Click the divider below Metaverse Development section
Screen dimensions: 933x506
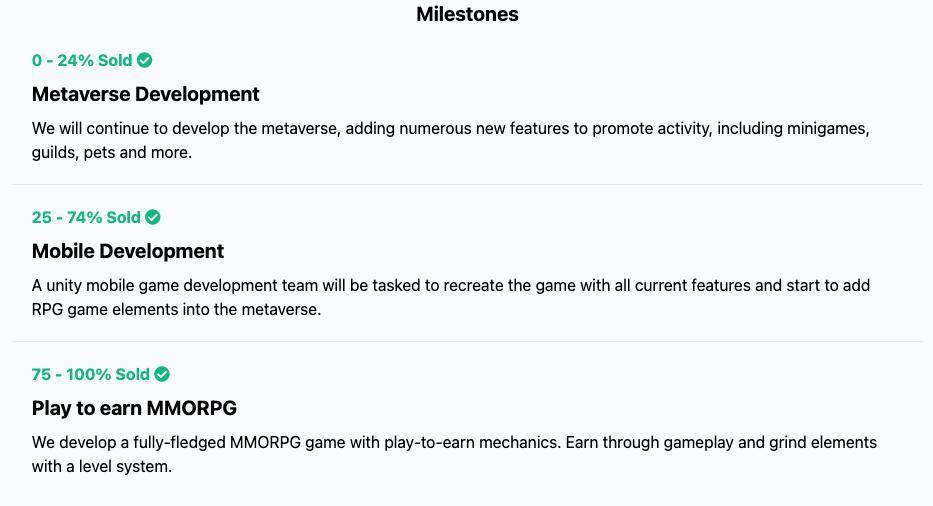click(x=467, y=185)
